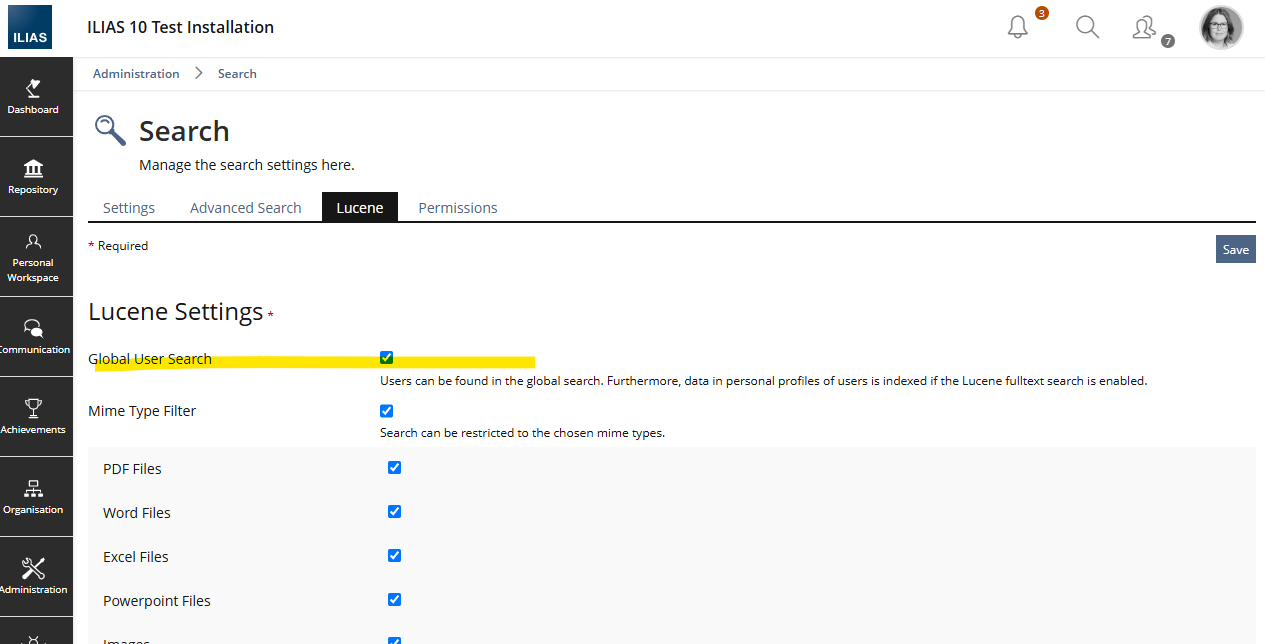This screenshot has height=644, width=1265.
Task: Open Organisation sidebar entry
Action: 35,497
